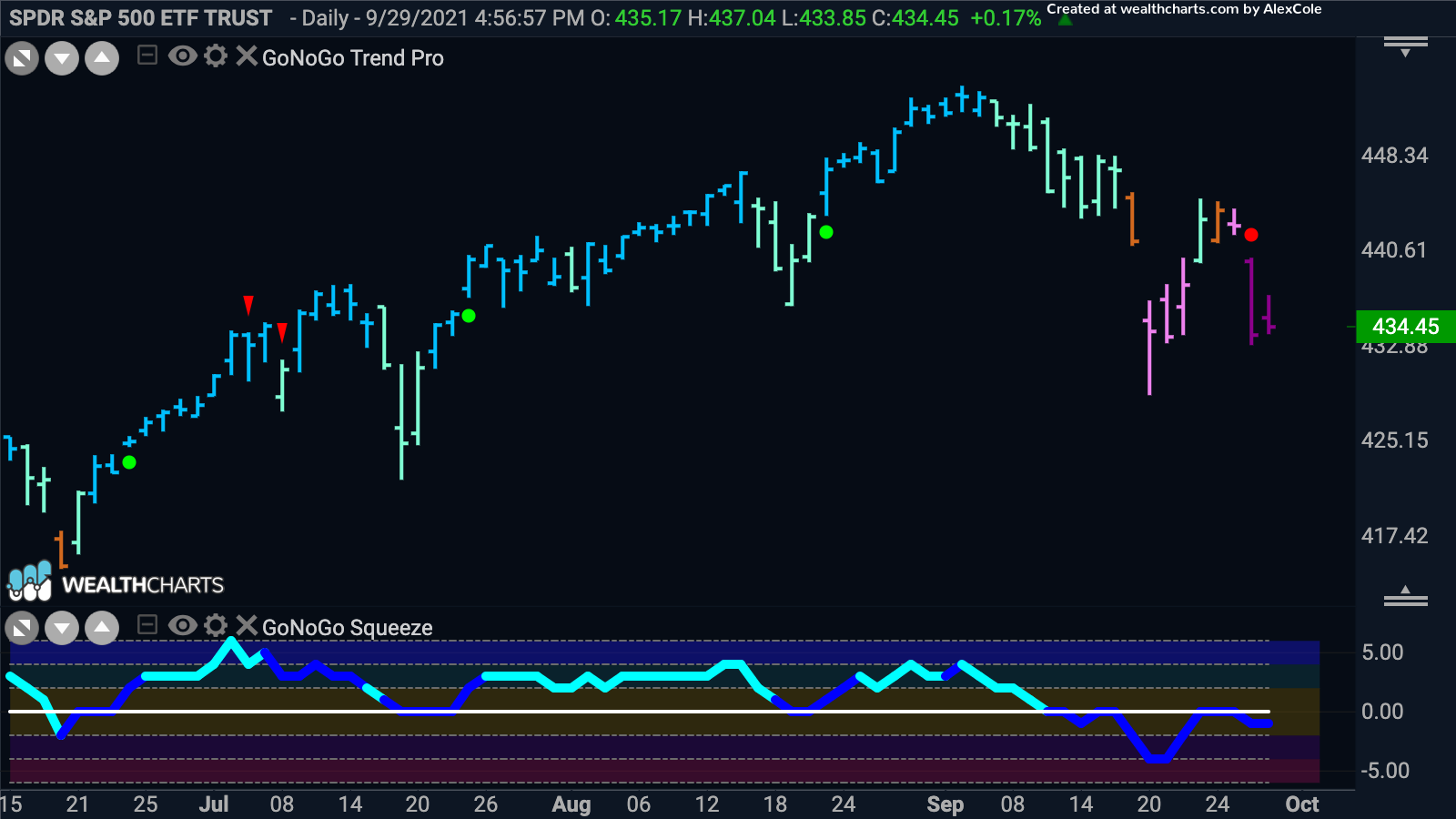Click the 448.34 price axis label
This screenshot has height=819, width=1456.
pyautogui.click(x=1394, y=156)
